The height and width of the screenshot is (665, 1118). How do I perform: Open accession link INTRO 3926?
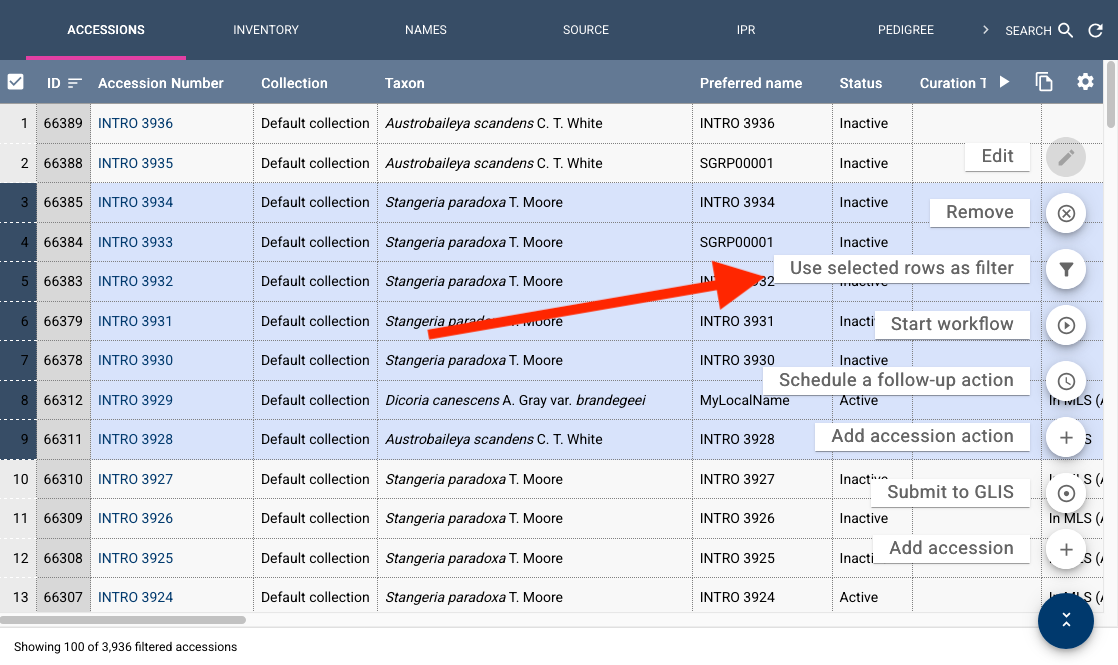135,519
